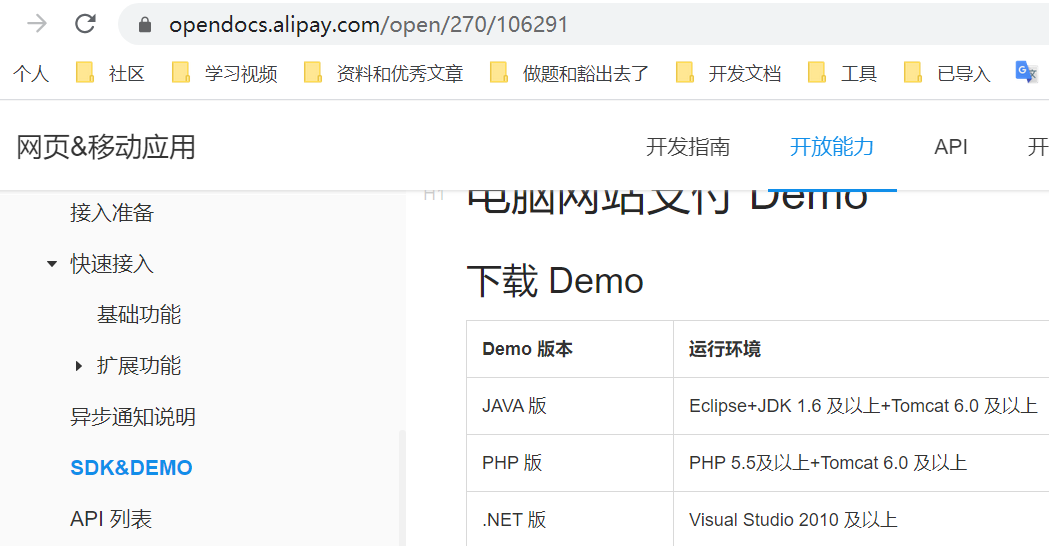The height and width of the screenshot is (546, 1049).
Task: Switch to API tab
Action: coord(951,147)
